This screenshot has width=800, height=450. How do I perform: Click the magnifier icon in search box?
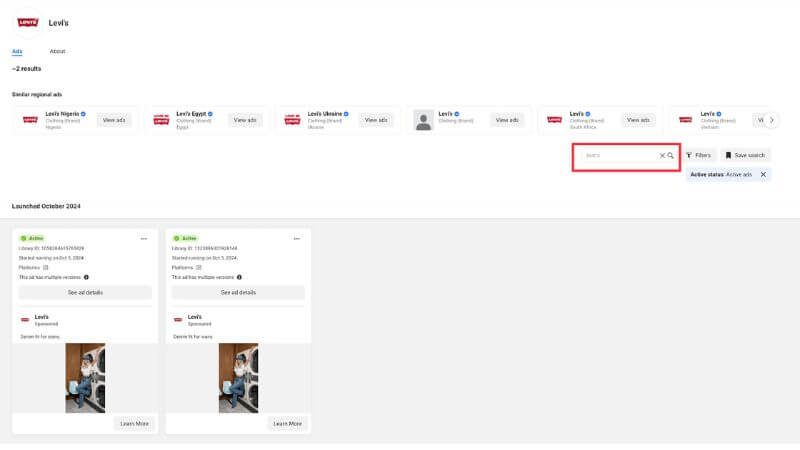(671, 156)
